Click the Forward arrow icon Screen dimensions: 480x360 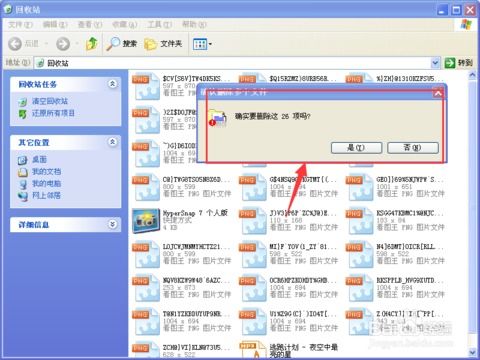coord(63,44)
